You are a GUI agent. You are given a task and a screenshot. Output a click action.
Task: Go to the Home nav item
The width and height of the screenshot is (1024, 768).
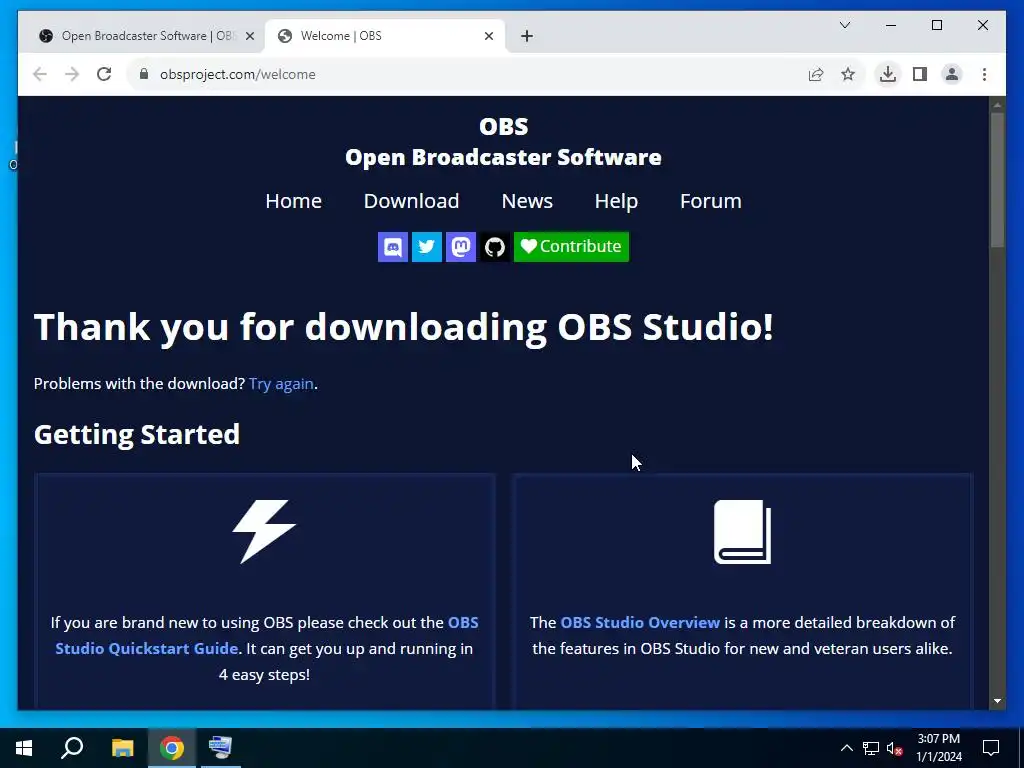click(293, 201)
